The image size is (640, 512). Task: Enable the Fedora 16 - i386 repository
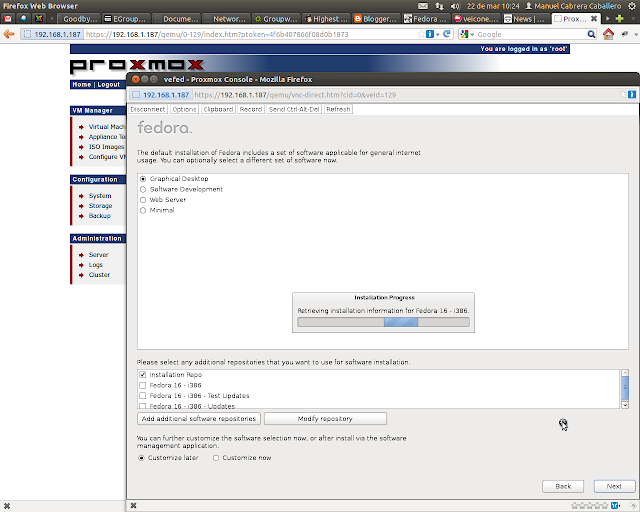click(142, 385)
